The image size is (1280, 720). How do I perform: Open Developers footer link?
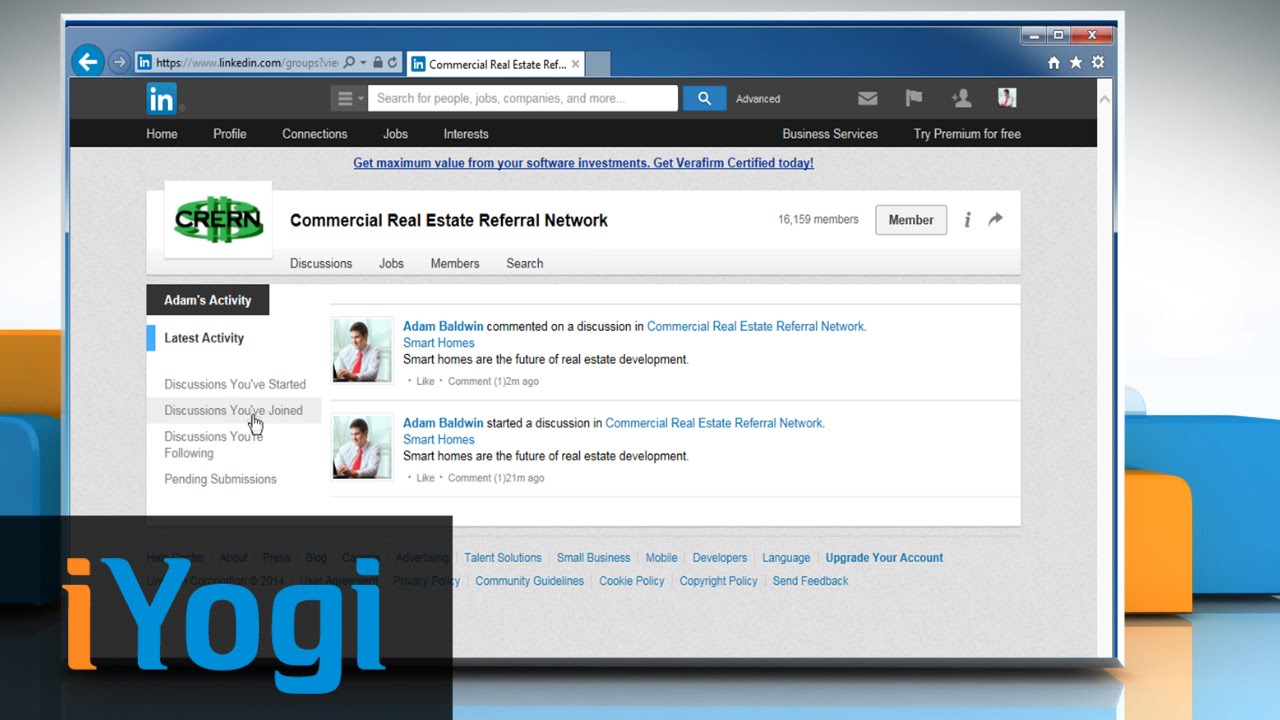pos(720,558)
